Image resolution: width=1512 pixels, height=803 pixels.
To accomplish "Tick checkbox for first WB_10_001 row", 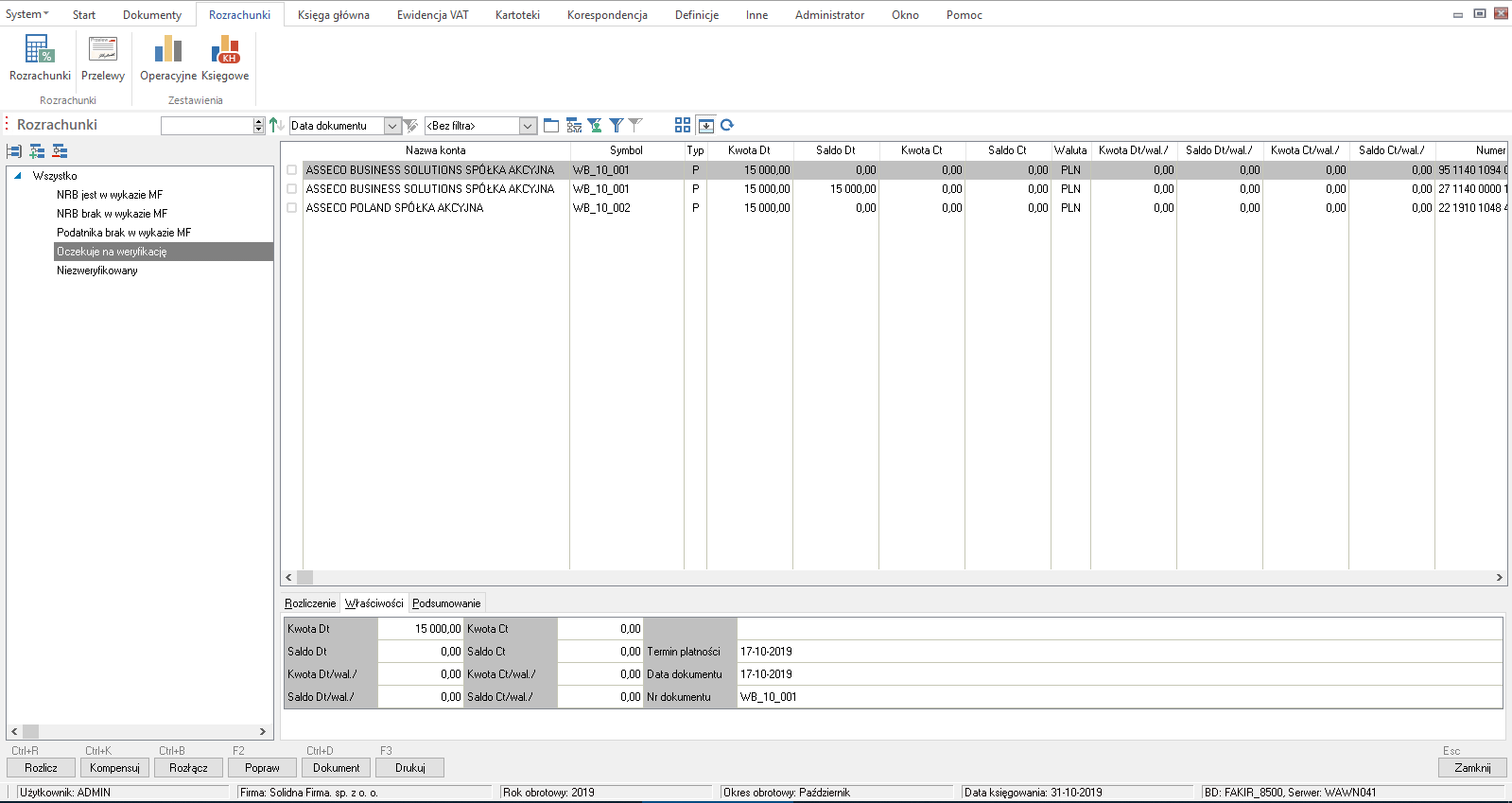I will coord(292,170).
